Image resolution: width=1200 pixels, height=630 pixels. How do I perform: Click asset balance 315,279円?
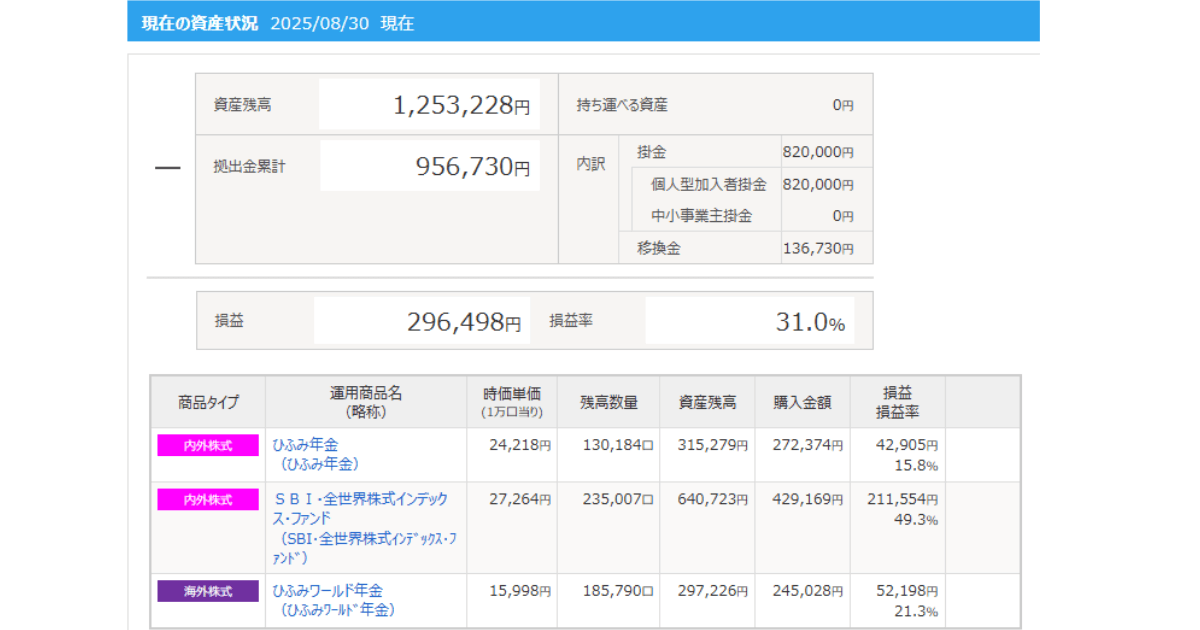pyautogui.click(x=713, y=445)
